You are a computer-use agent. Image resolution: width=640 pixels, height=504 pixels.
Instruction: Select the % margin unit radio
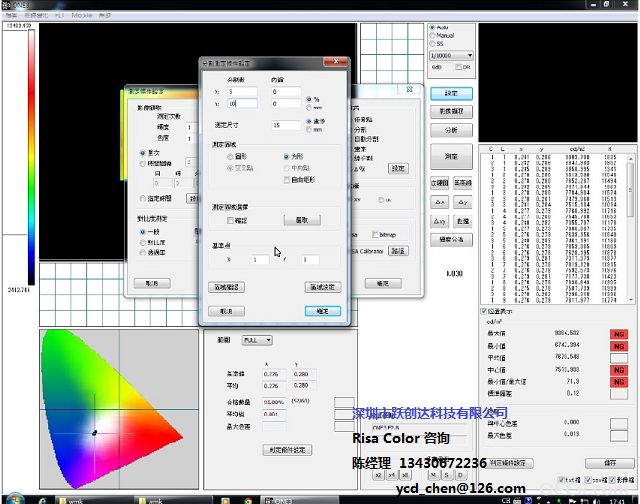tap(309, 99)
